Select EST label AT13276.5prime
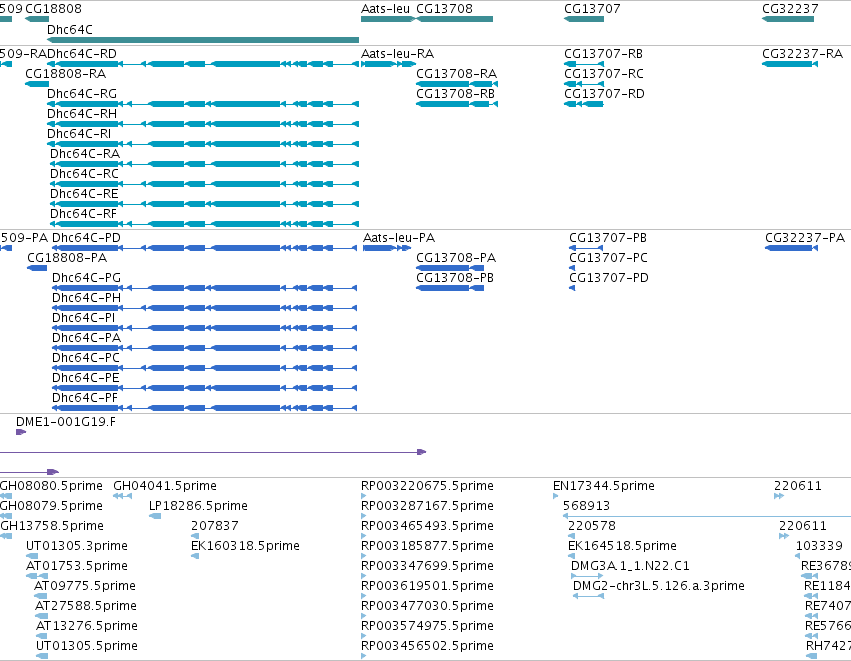The image size is (851, 661). click(87, 627)
